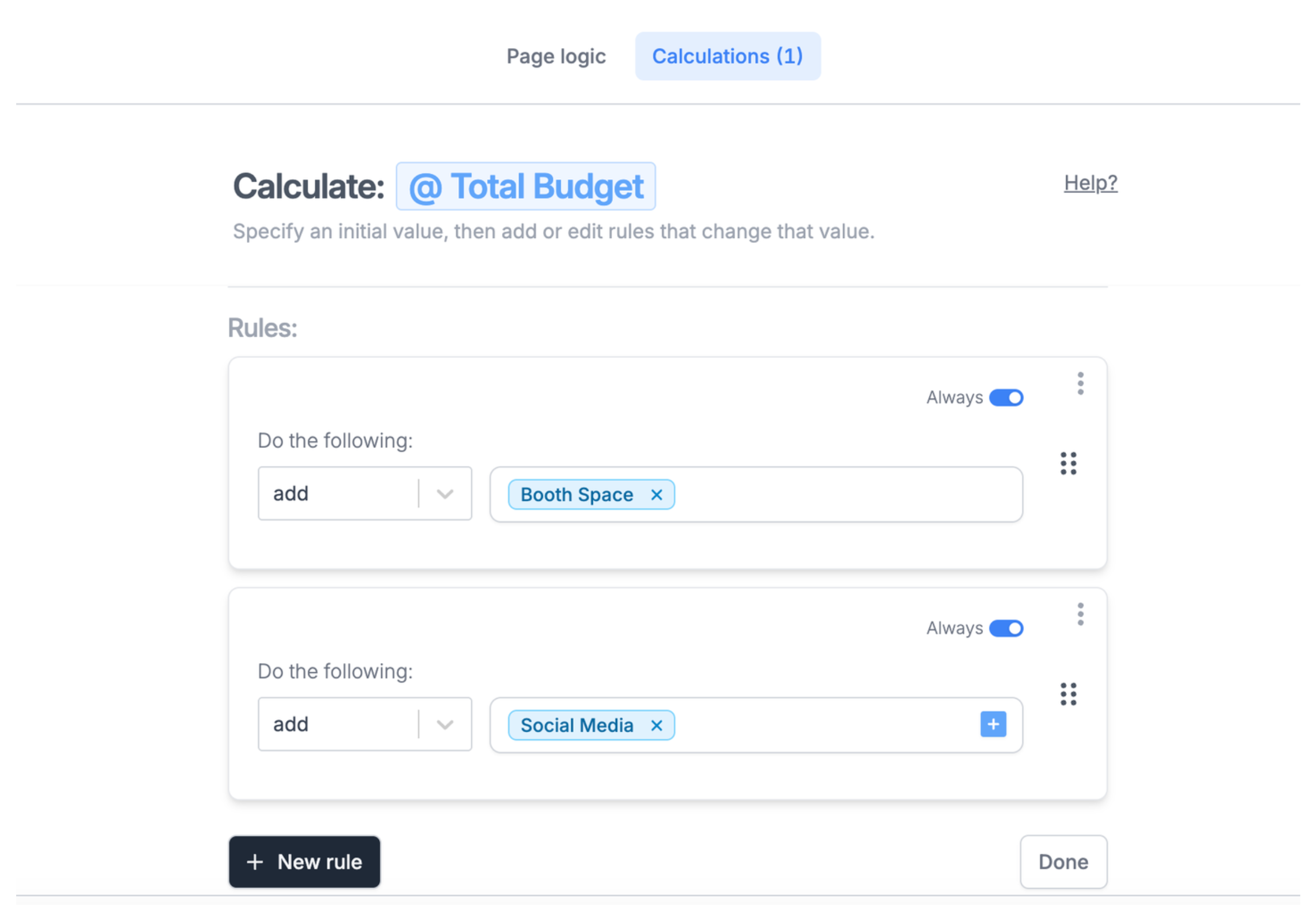Expand the chevron next to the first add selector
The image size is (1316, 921).
pyautogui.click(x=445, y=493)
